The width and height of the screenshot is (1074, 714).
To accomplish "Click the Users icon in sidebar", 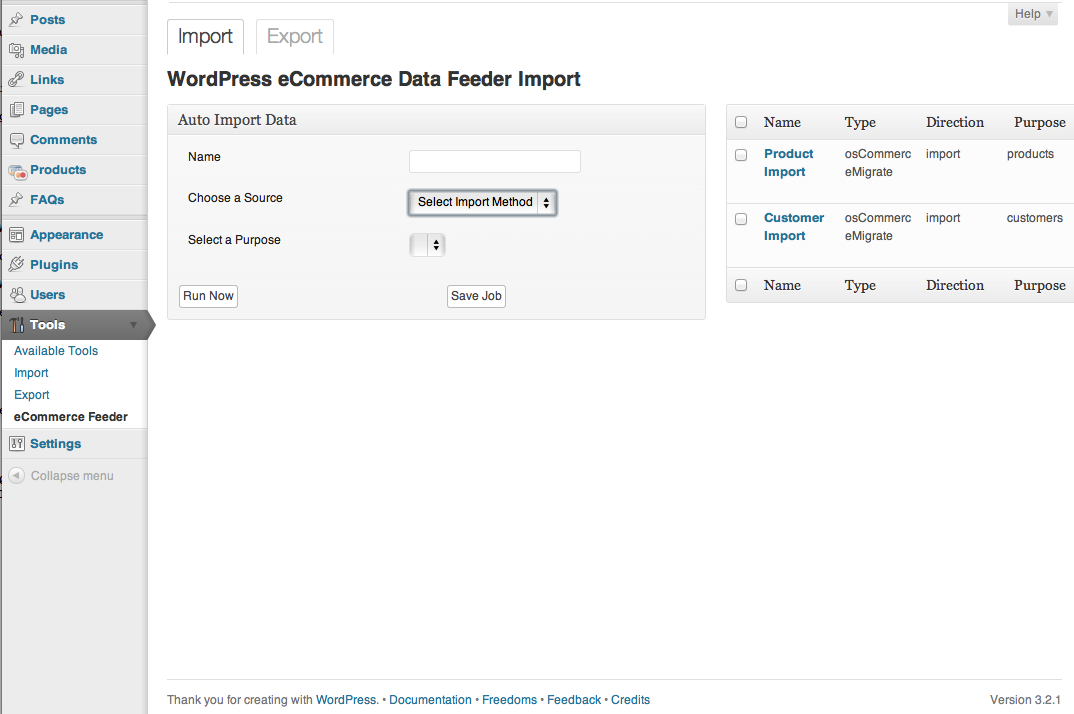I will point(16,295).
